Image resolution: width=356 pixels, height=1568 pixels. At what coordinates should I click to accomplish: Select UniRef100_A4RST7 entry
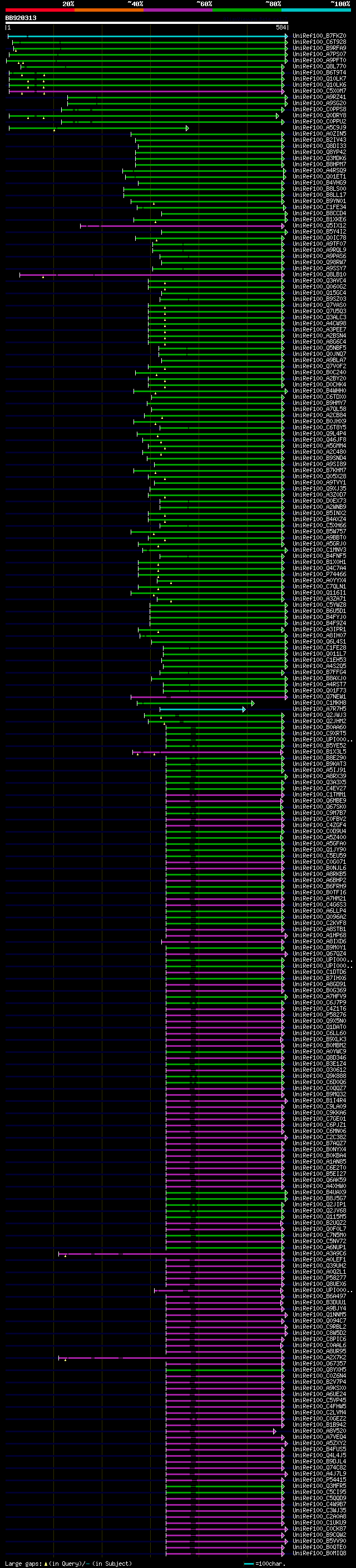(319, 684)
